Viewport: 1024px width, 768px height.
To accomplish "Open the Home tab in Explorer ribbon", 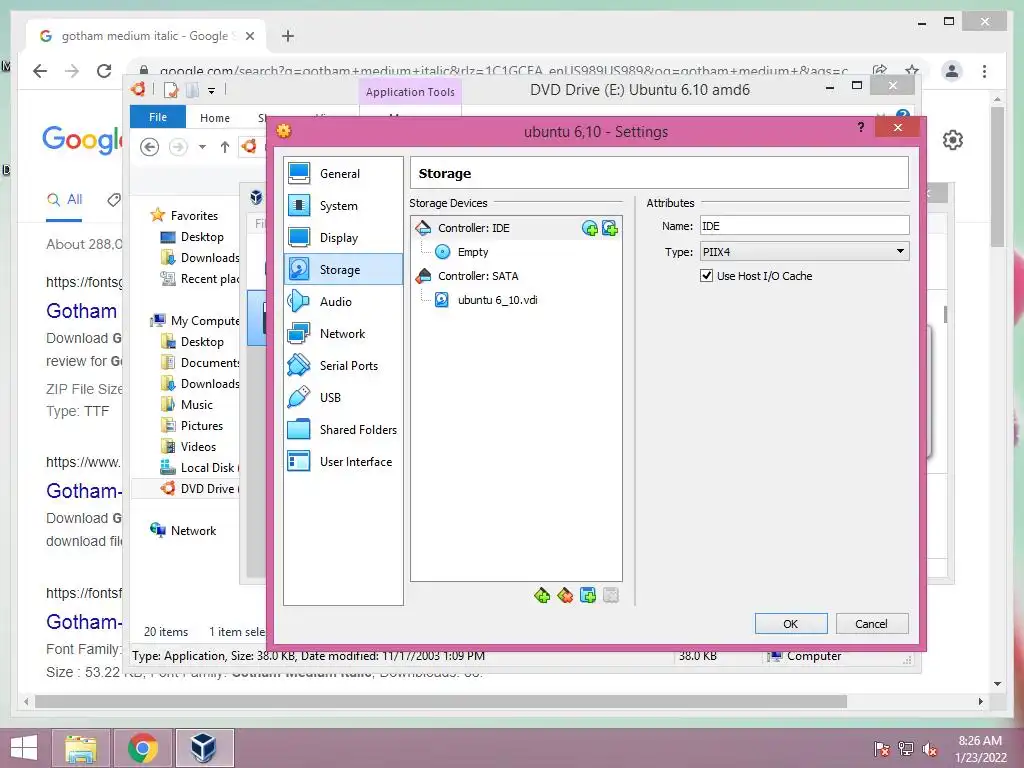I will [215, 118].
